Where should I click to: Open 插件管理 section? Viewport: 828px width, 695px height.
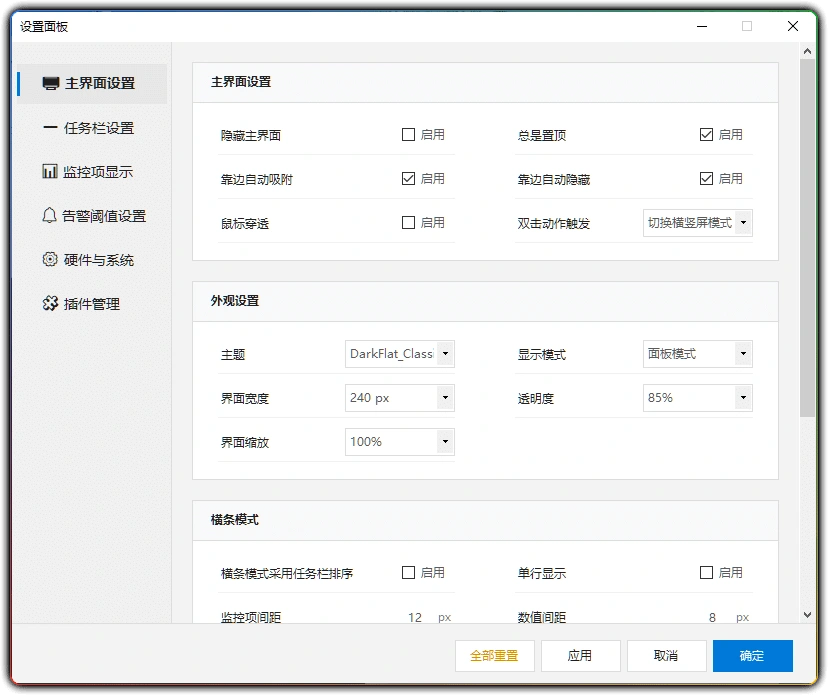92,304
